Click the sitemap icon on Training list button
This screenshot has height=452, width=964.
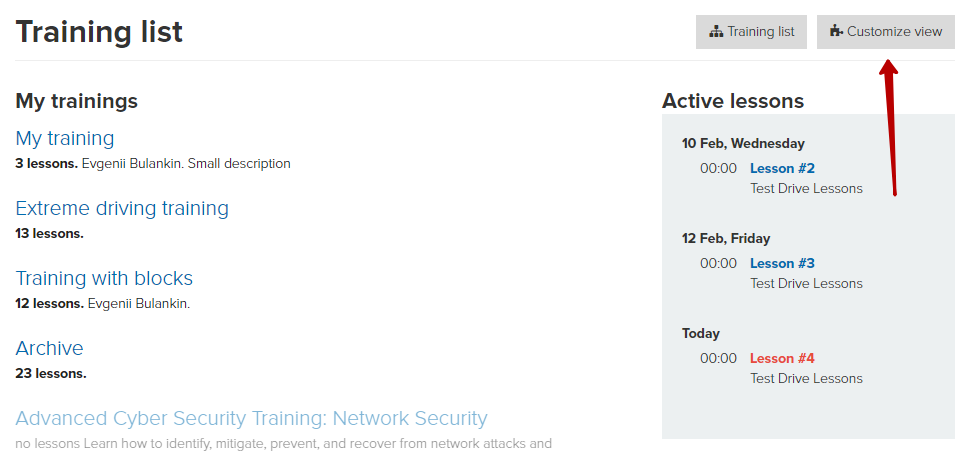point(716,32)
